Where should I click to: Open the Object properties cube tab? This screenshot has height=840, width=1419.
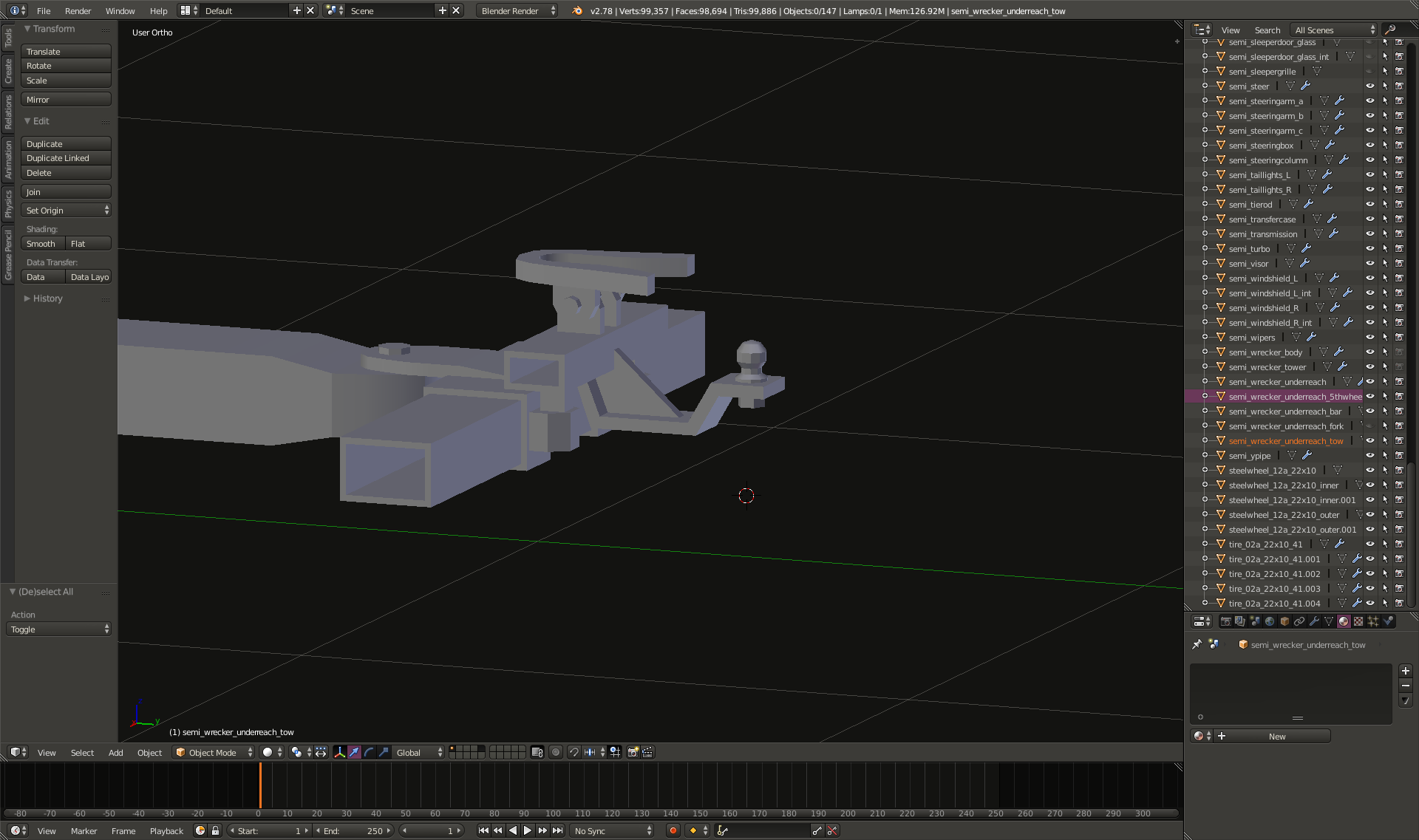[x=1284, y=621]
